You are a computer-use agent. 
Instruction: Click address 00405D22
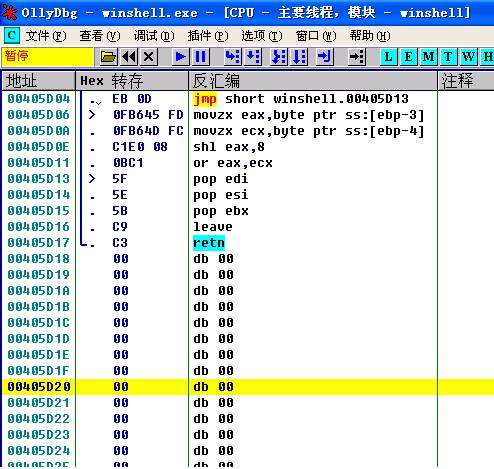pos(39,419)
